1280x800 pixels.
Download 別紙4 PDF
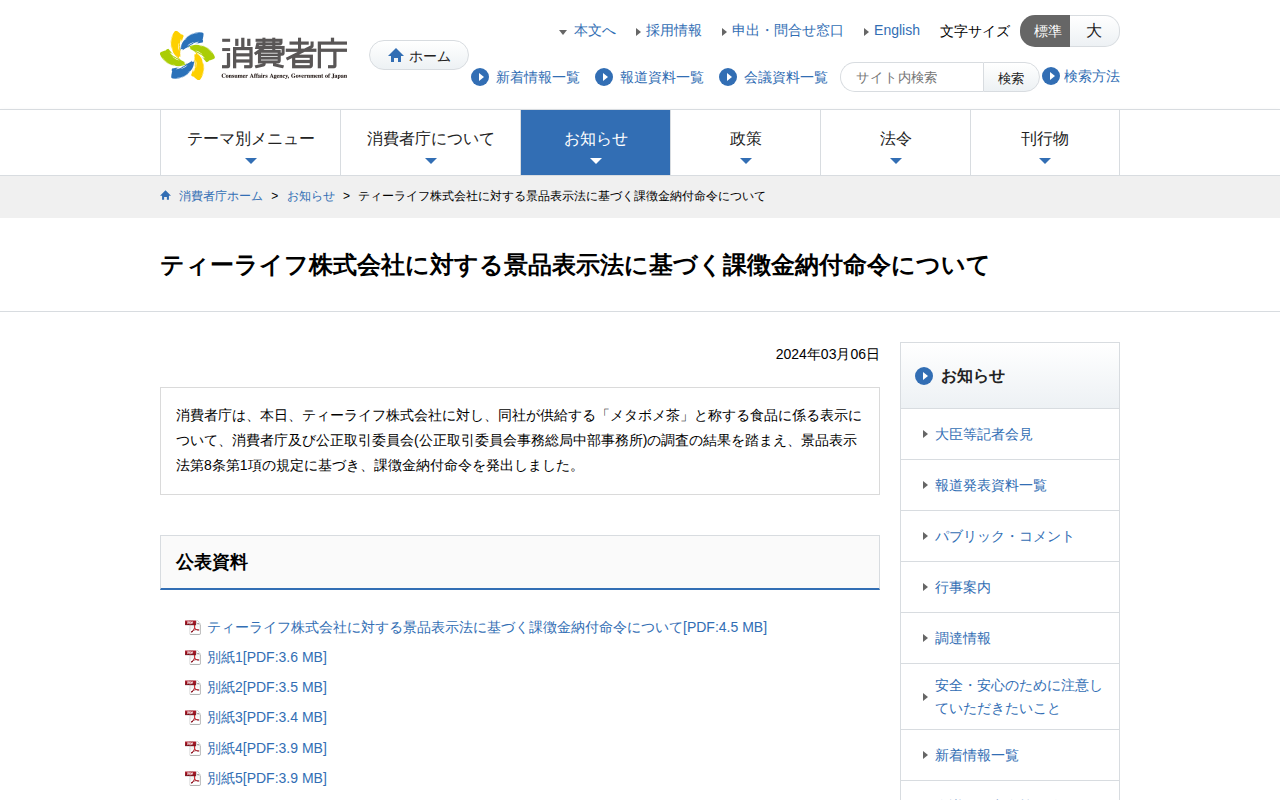click(267, 749)
